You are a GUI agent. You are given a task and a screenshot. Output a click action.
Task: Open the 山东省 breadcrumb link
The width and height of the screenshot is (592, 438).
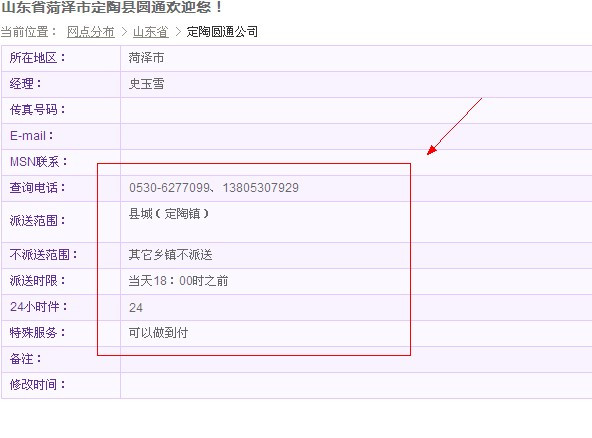pos(151,32)
